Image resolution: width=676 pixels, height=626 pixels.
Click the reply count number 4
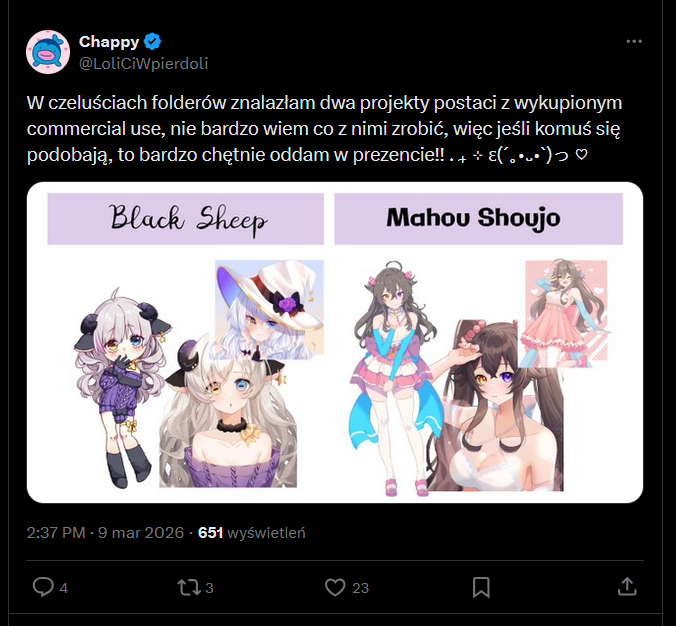click(63, 588)
